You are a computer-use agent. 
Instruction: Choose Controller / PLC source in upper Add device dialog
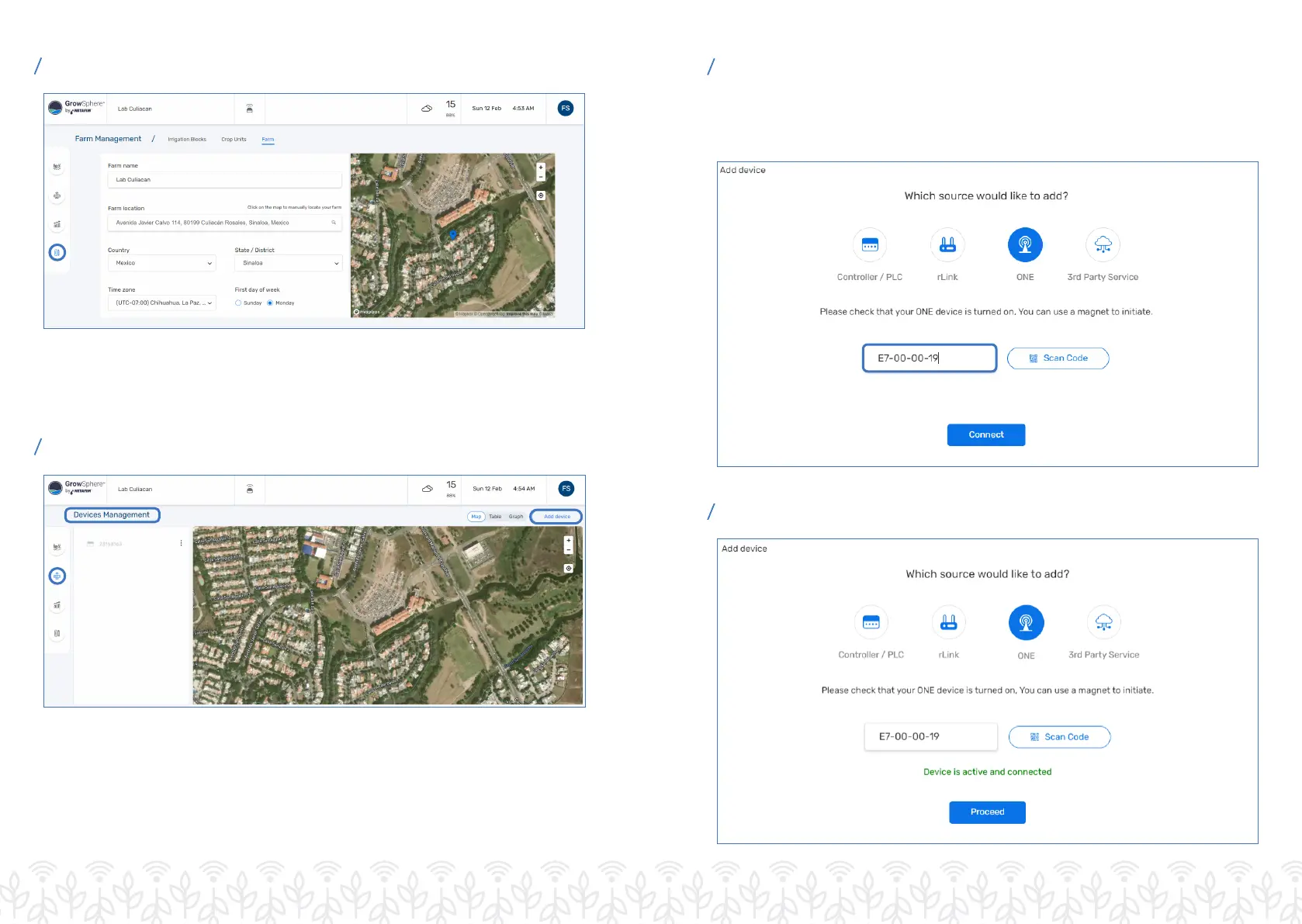[870, 245]
